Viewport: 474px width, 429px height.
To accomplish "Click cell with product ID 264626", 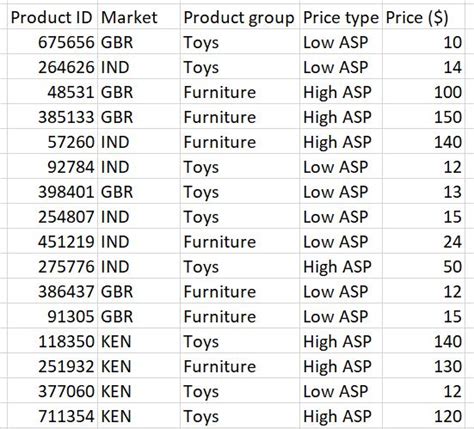I will tap(52, 67).
